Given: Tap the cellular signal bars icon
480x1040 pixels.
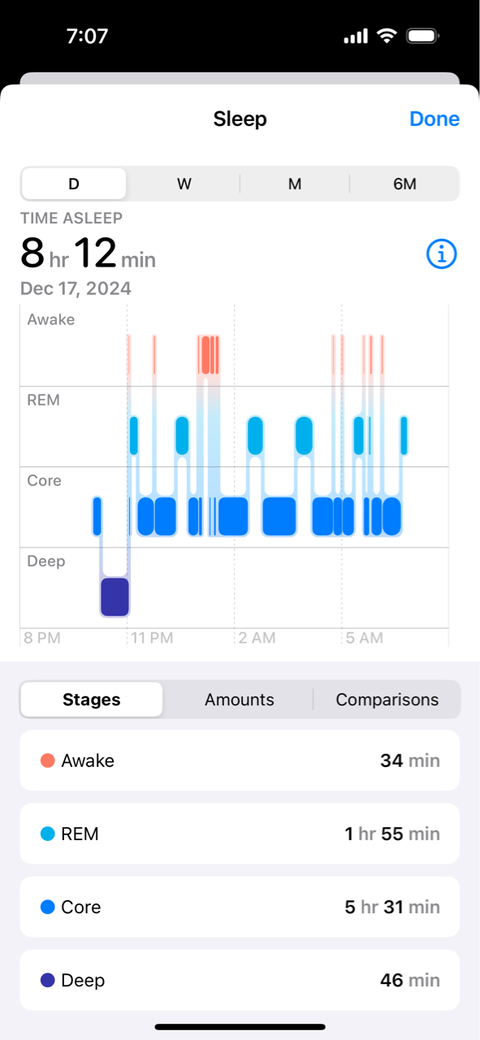Looking at the screenshot, I should click(x=355, y=36).
